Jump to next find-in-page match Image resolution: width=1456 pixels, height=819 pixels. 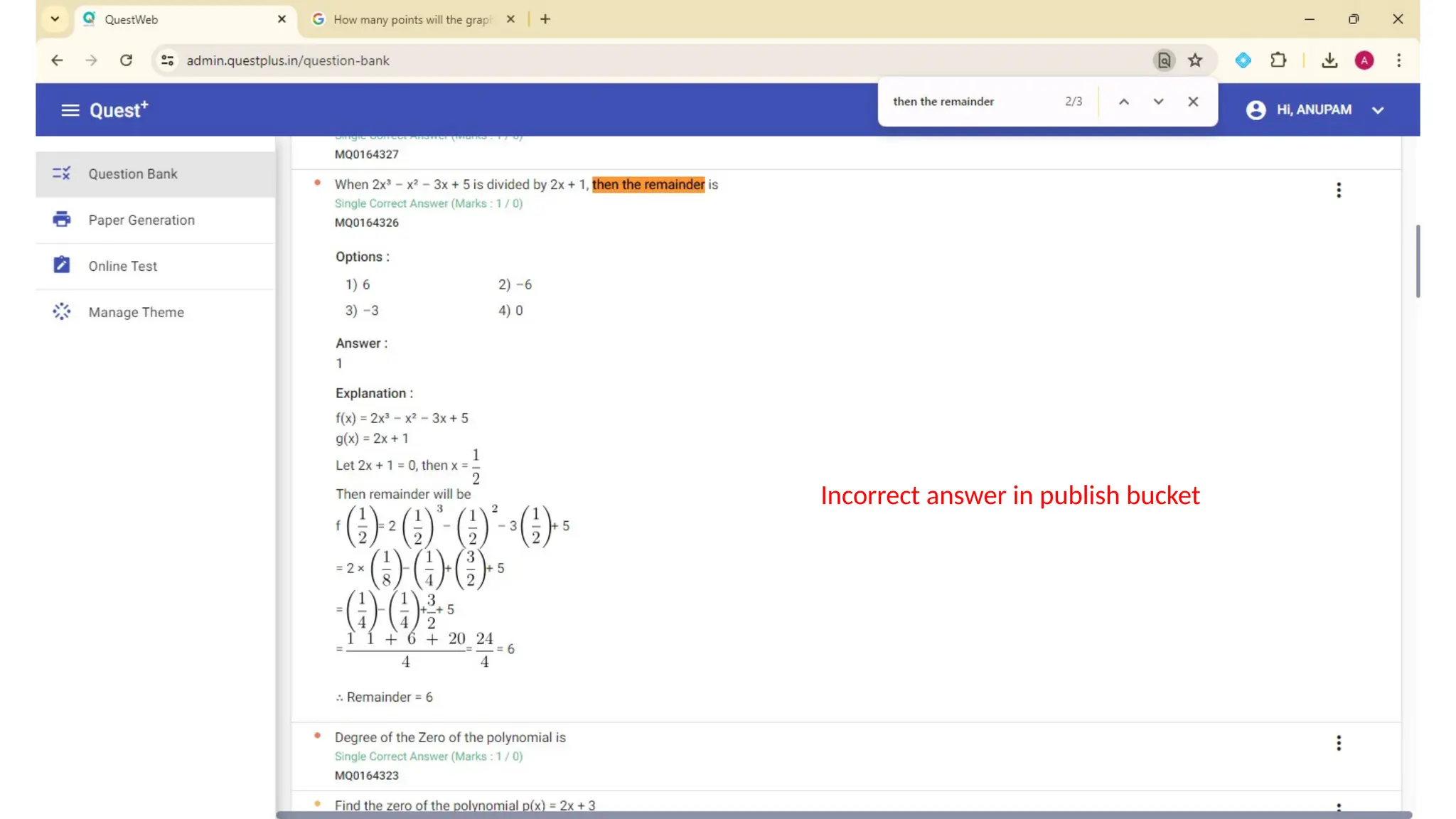click(1158, 102)
